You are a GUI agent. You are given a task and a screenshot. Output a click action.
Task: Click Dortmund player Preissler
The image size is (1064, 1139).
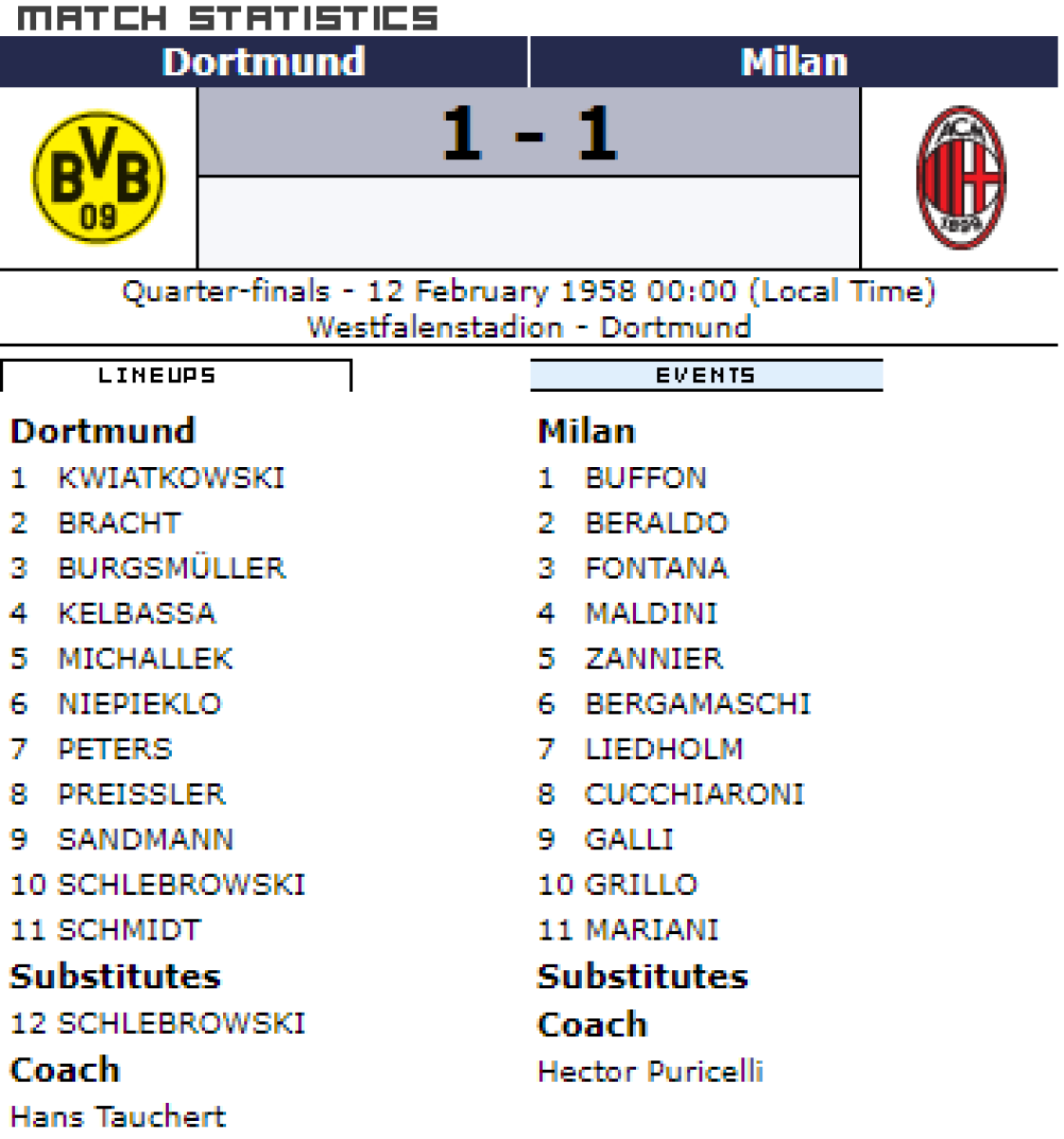tap(141, 794)
